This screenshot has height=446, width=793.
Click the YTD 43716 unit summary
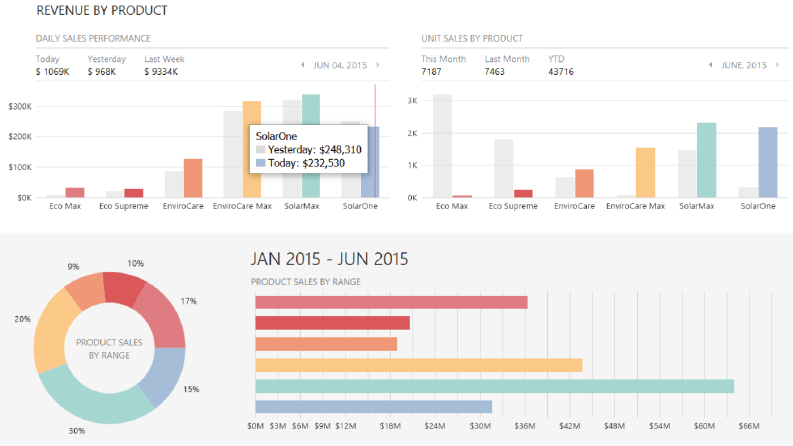(x=561, y=65)
